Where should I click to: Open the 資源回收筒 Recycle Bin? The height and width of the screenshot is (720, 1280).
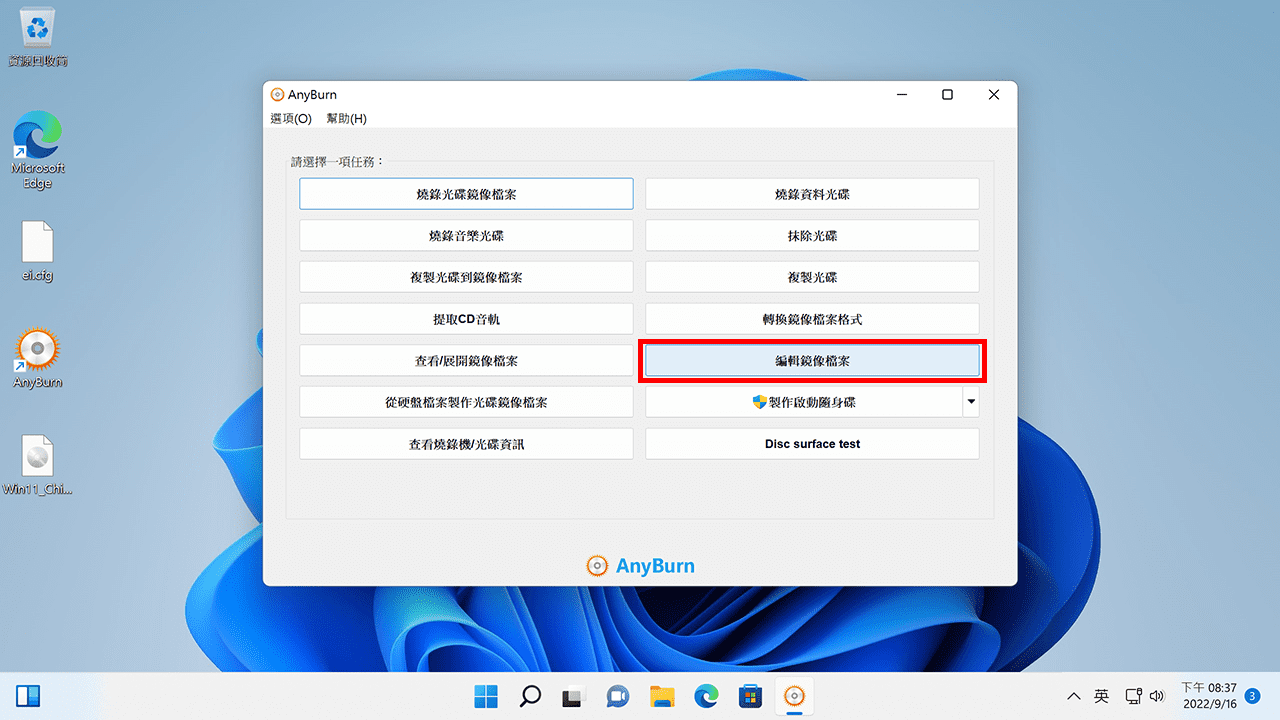(x=37, y=28)
